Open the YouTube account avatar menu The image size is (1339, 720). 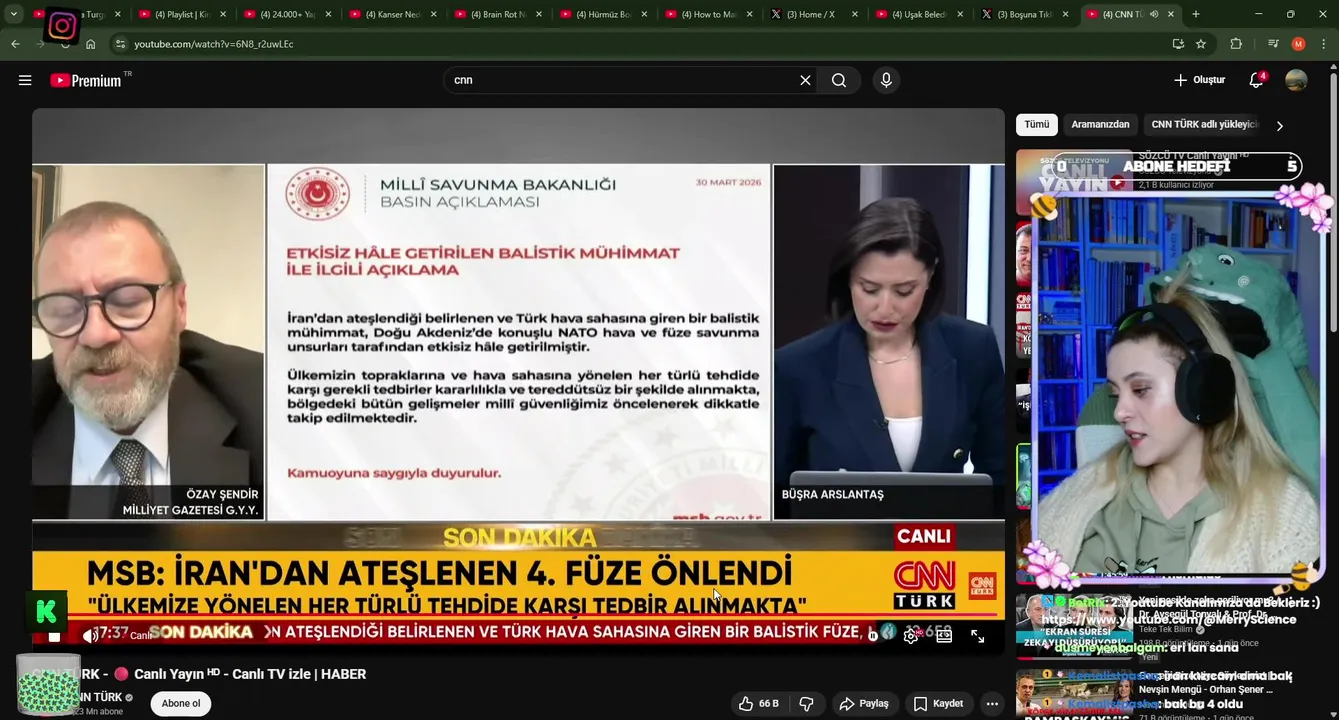click(1296, 80)
